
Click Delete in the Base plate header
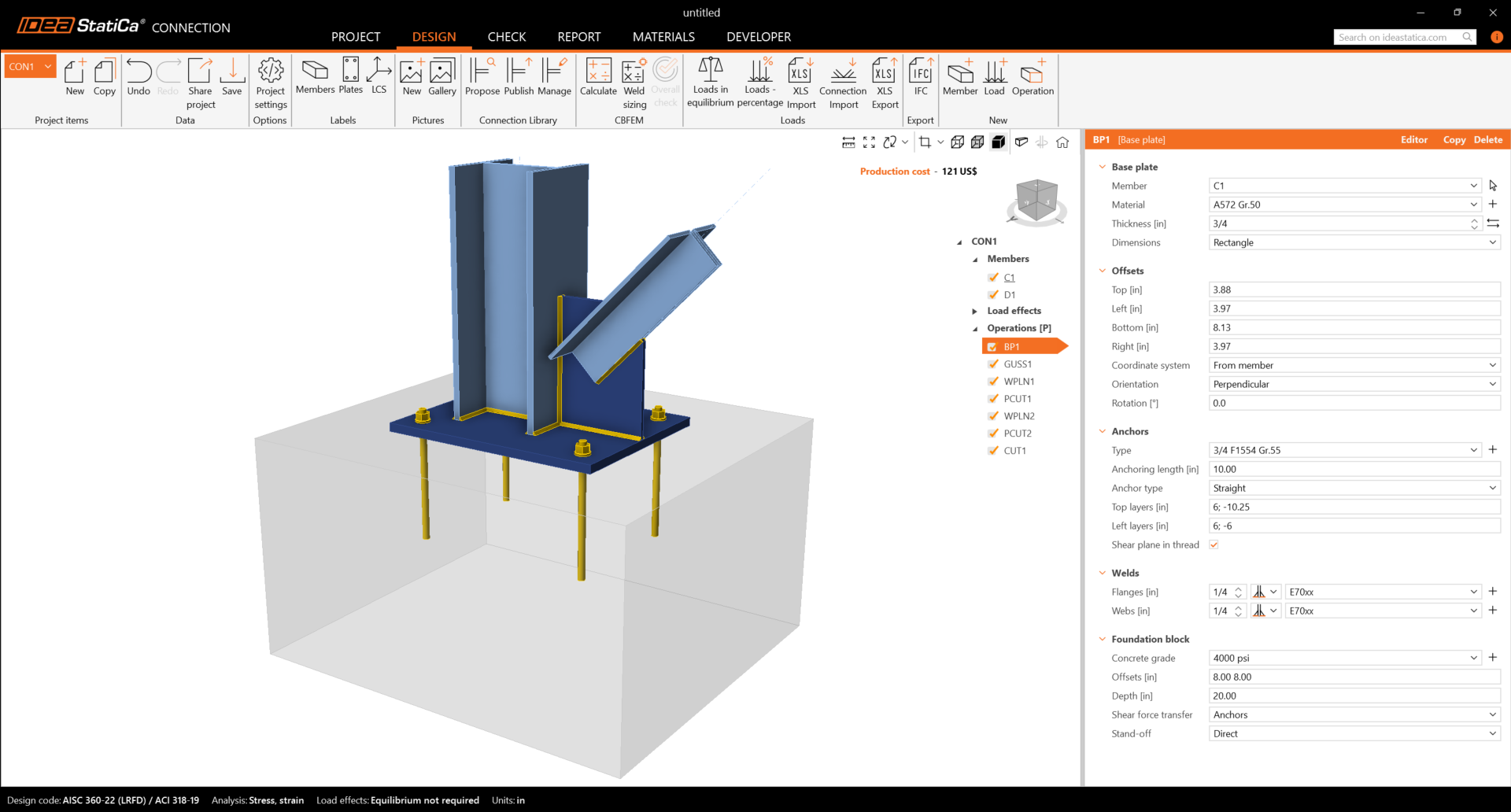[x=1487, y=140]
